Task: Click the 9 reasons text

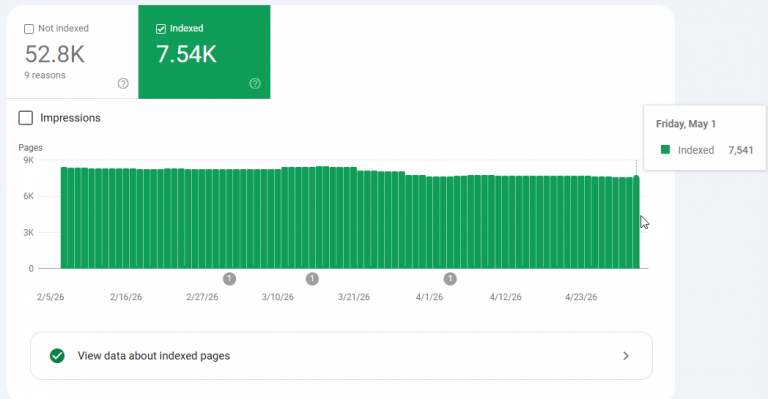Action: 45,75
